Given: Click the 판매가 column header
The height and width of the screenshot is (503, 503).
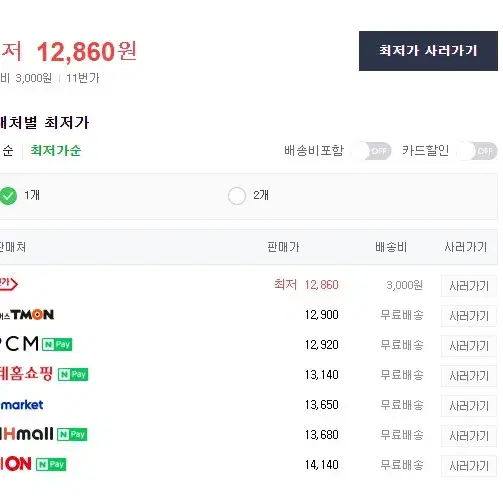Looking at the screenshot, I should [x=283, y=247].
